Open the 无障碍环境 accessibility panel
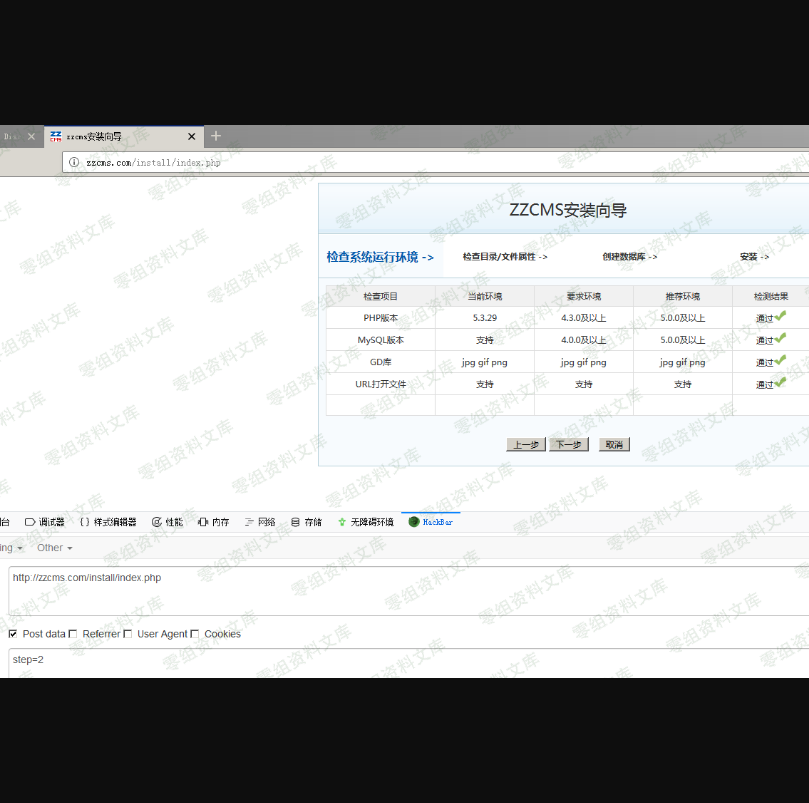This screenshot has height=803, width=809. [365, 522]
